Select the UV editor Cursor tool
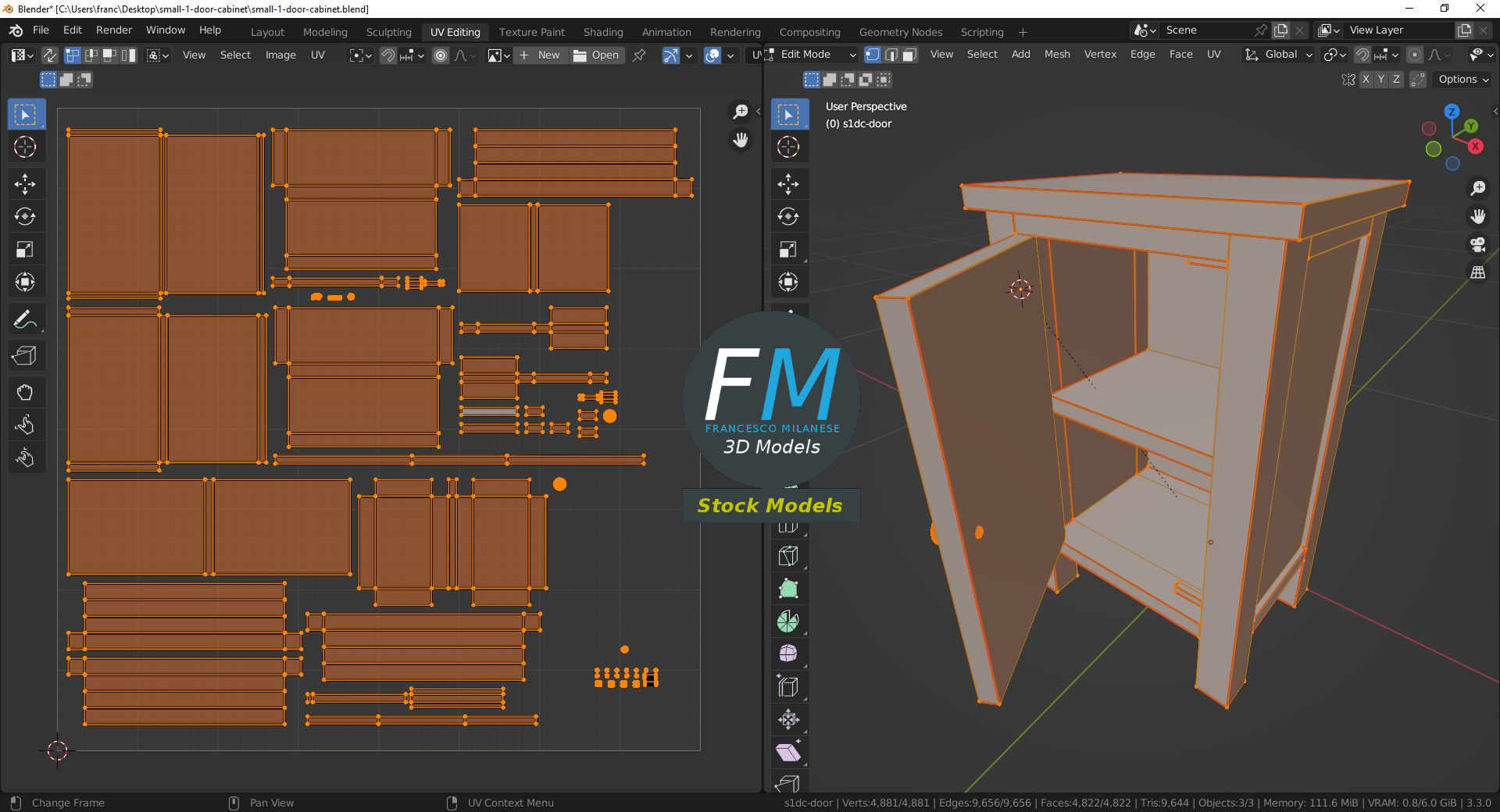The image size is (1500, 812). click(25, 147)
